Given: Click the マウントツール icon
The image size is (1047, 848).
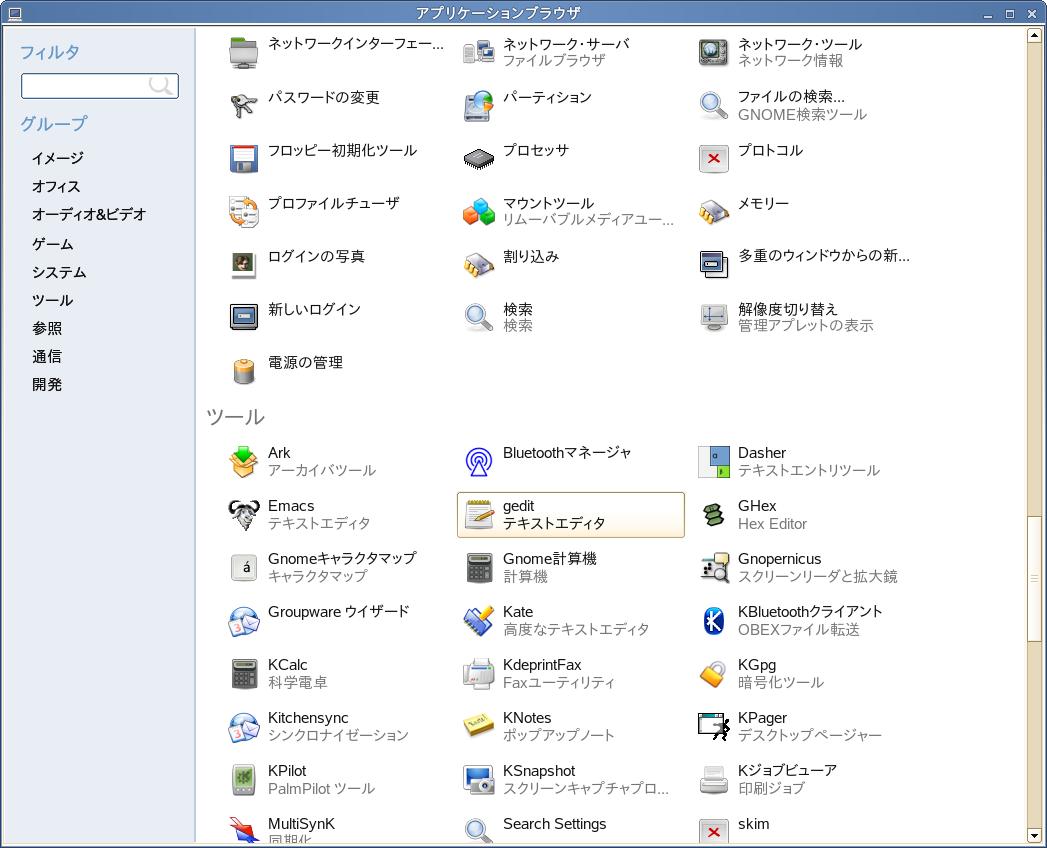Looking at the screenshot, I should (479, 212).
